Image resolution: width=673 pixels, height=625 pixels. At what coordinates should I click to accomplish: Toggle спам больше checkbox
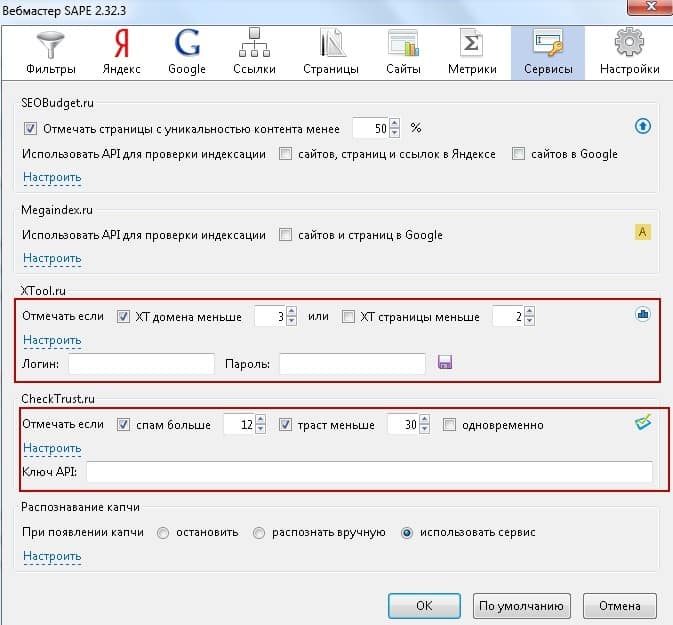(x=123, y=425)
